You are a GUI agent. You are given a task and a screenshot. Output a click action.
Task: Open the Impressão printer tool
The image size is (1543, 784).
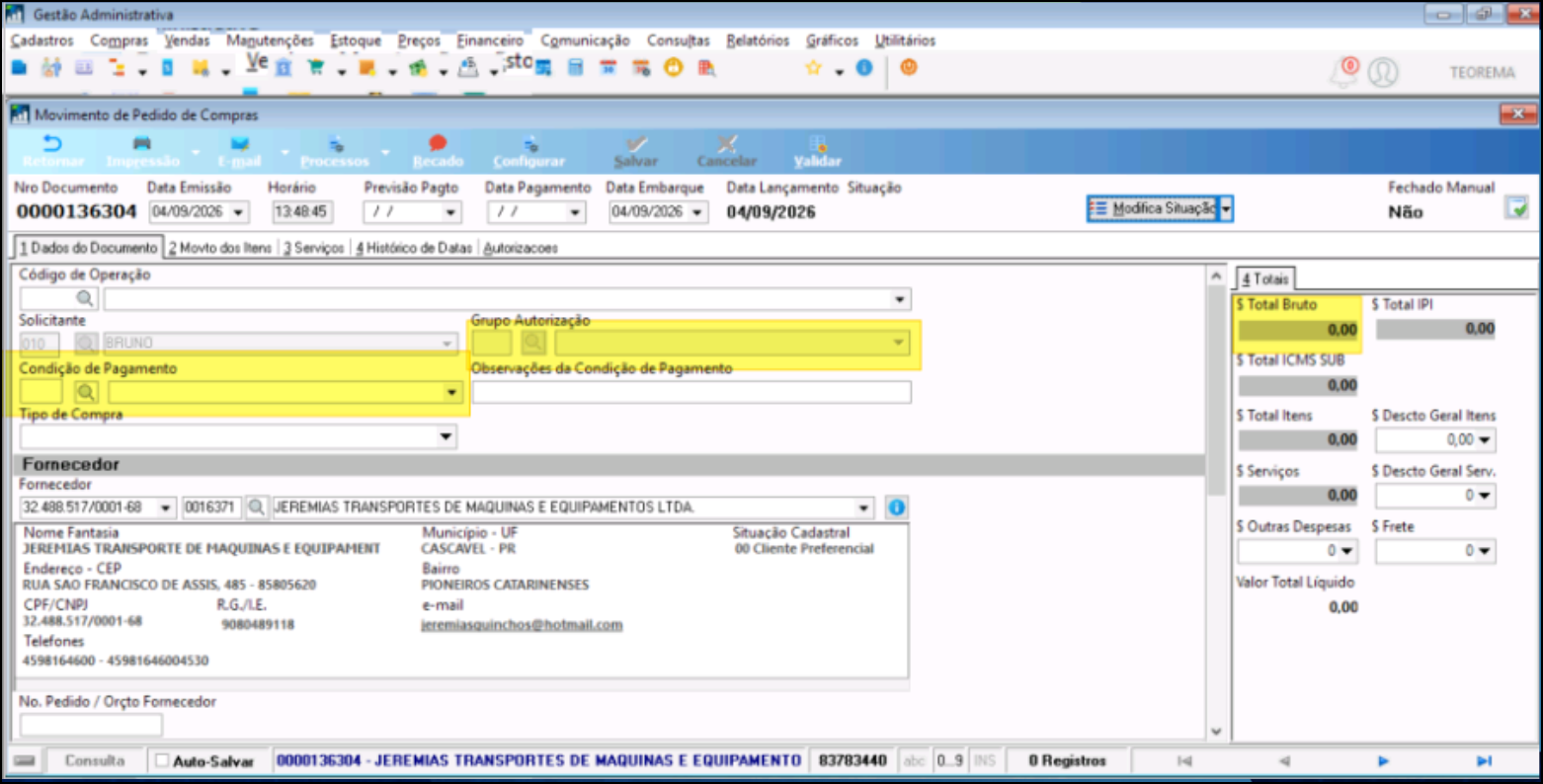click(142, 144)
